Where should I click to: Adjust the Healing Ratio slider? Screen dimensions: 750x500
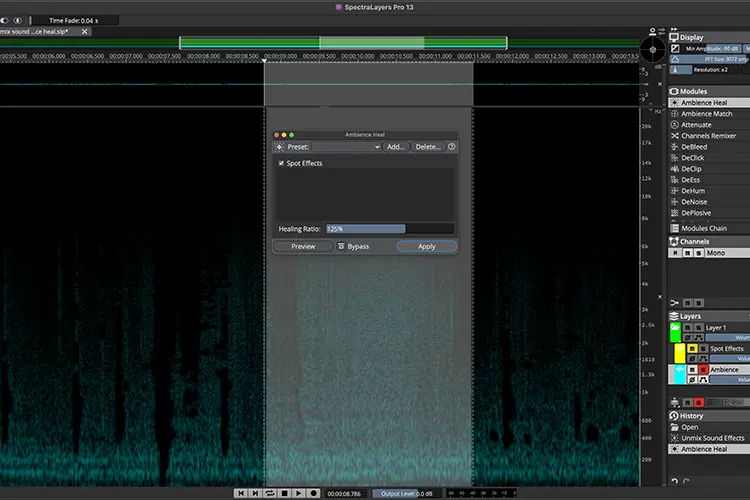pyautogui.click(x=390, y=229)
